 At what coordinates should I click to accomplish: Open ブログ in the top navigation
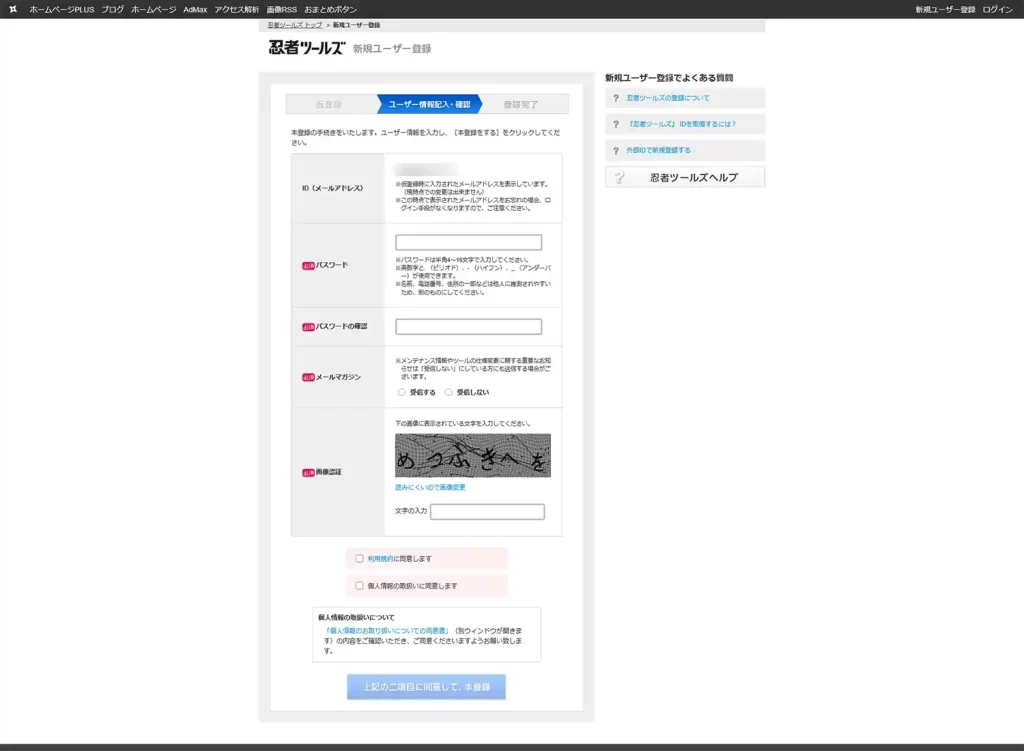[112, 9]
